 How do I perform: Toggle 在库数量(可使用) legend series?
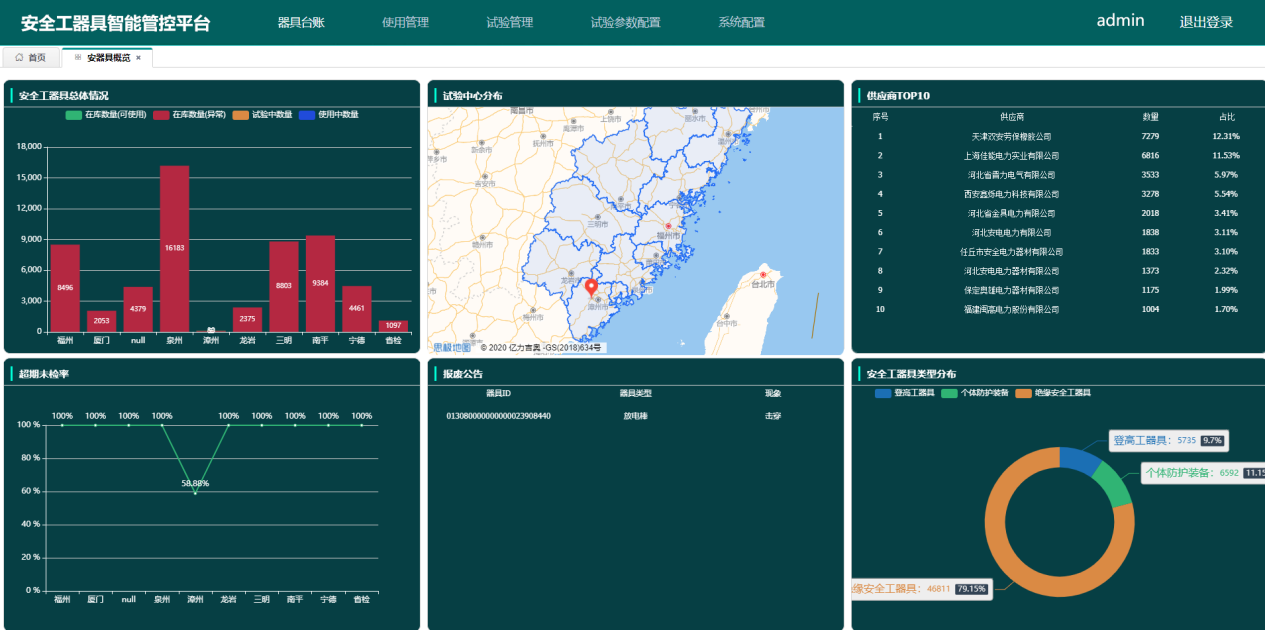[105, 115]
